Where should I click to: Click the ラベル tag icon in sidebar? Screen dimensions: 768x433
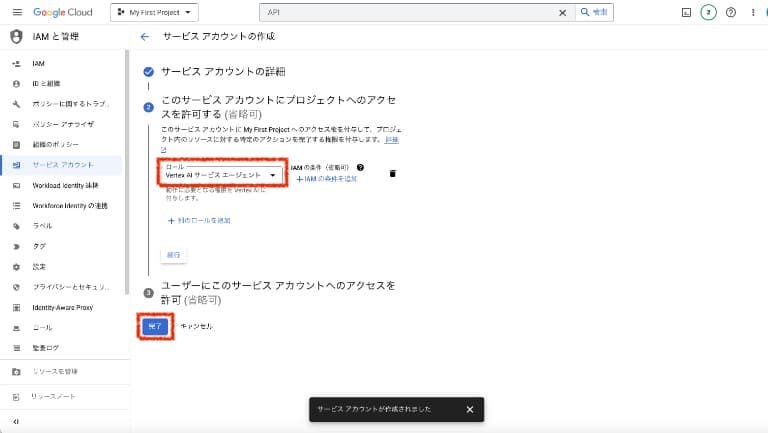click(x=16, y=226)
